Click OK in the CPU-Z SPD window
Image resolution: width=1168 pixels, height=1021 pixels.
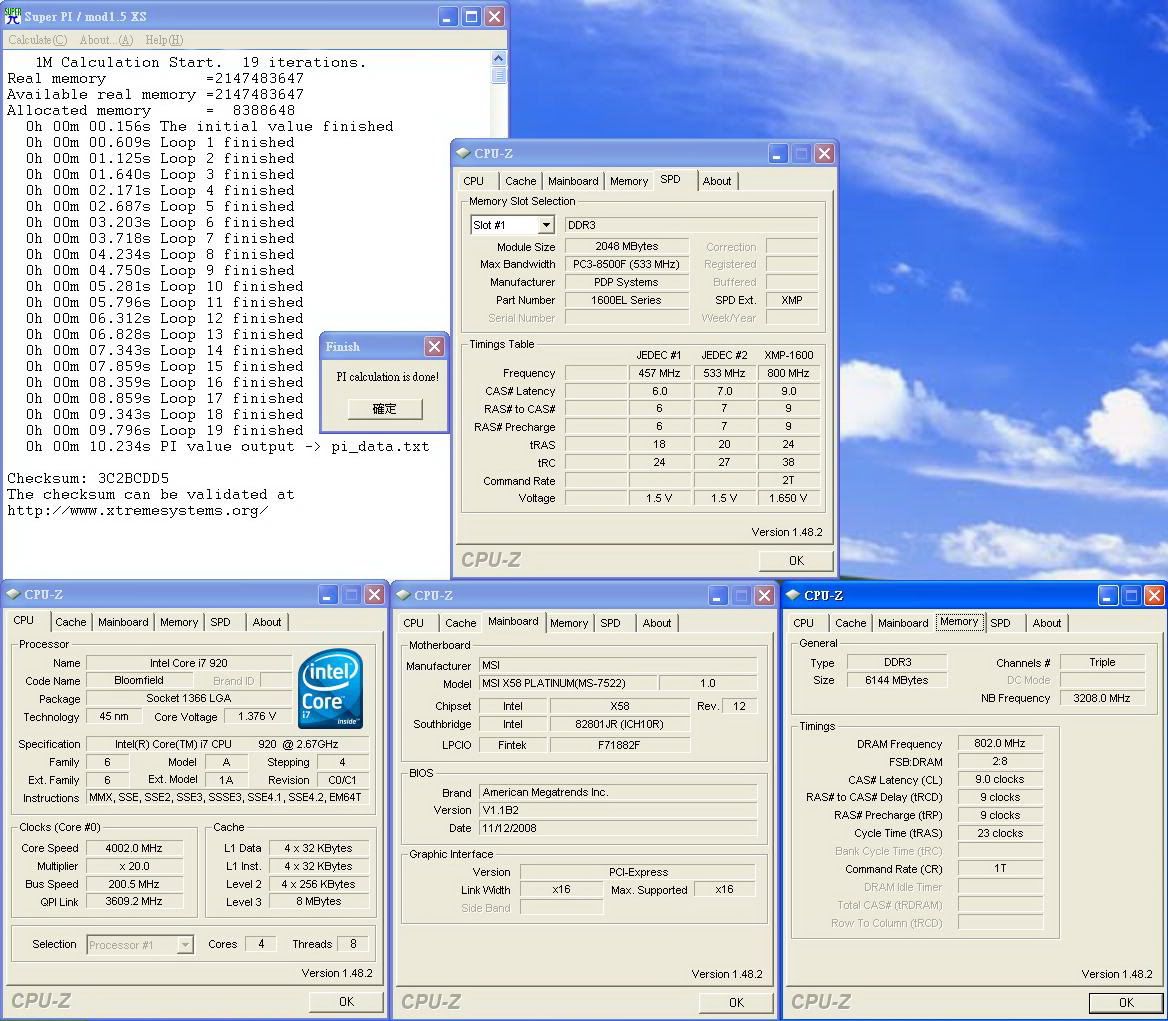(796, 561)
